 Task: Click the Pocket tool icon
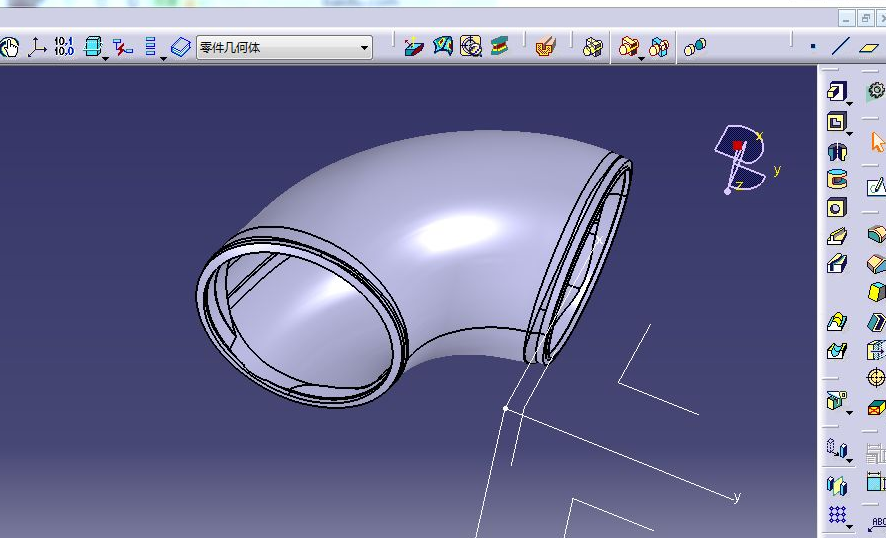pos(836,122)
